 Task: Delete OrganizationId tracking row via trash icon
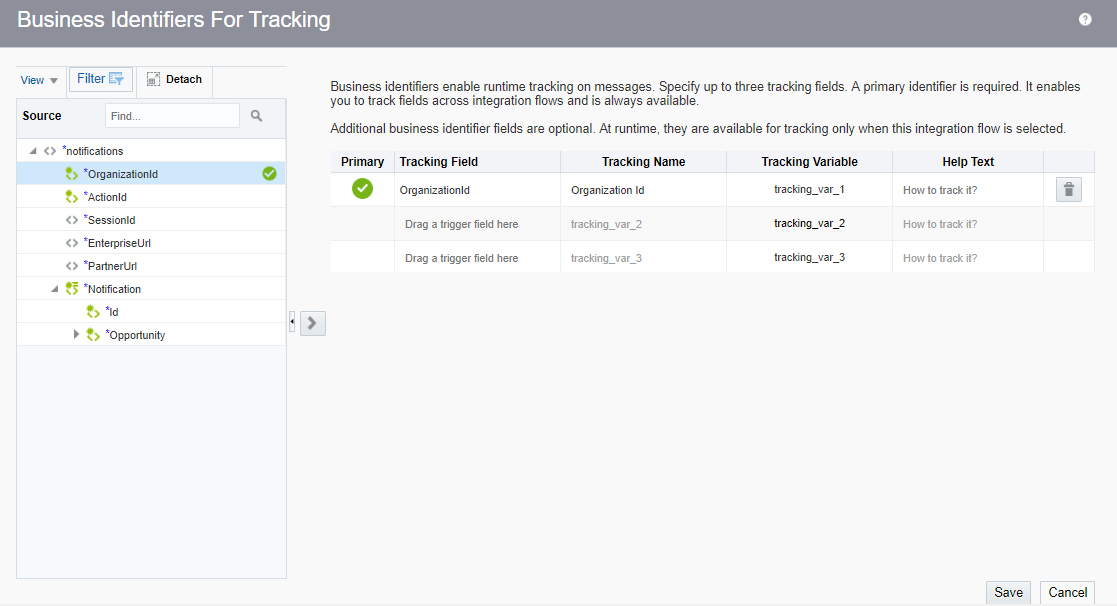1069,189
